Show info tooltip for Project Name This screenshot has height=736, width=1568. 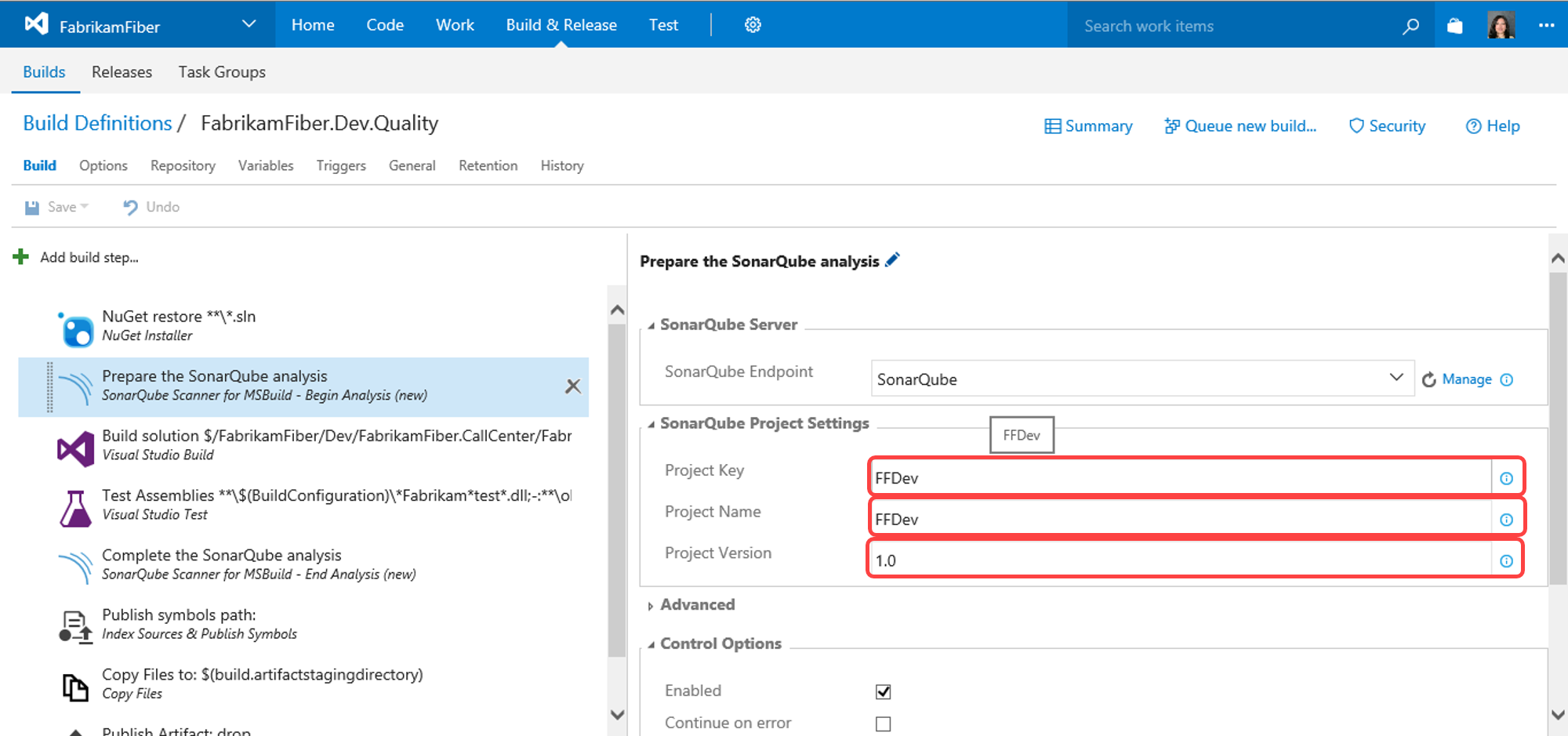[x=1507, y=520]
